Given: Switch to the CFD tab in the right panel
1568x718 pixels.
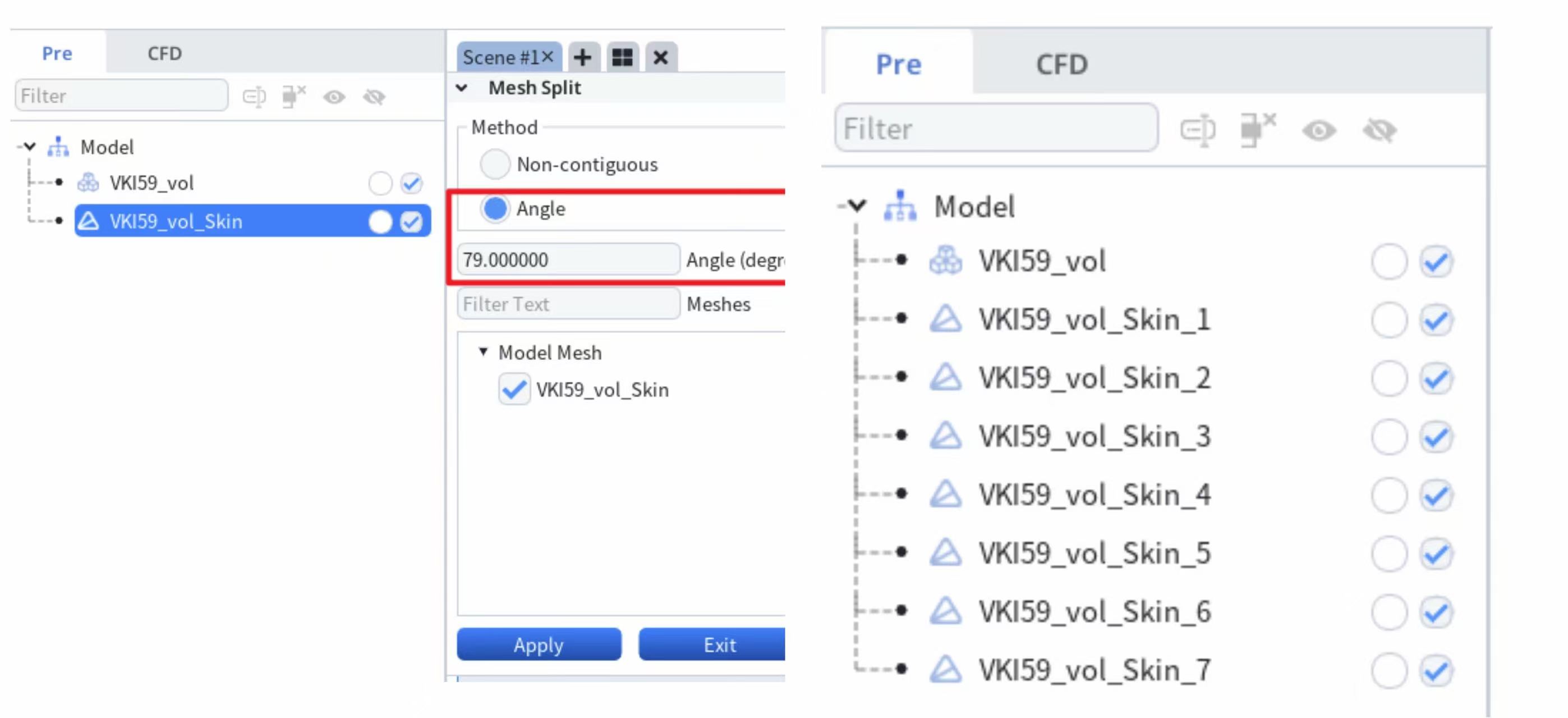Looking at the screenshot, I should pyautogui.click(x=1061, y=64).
